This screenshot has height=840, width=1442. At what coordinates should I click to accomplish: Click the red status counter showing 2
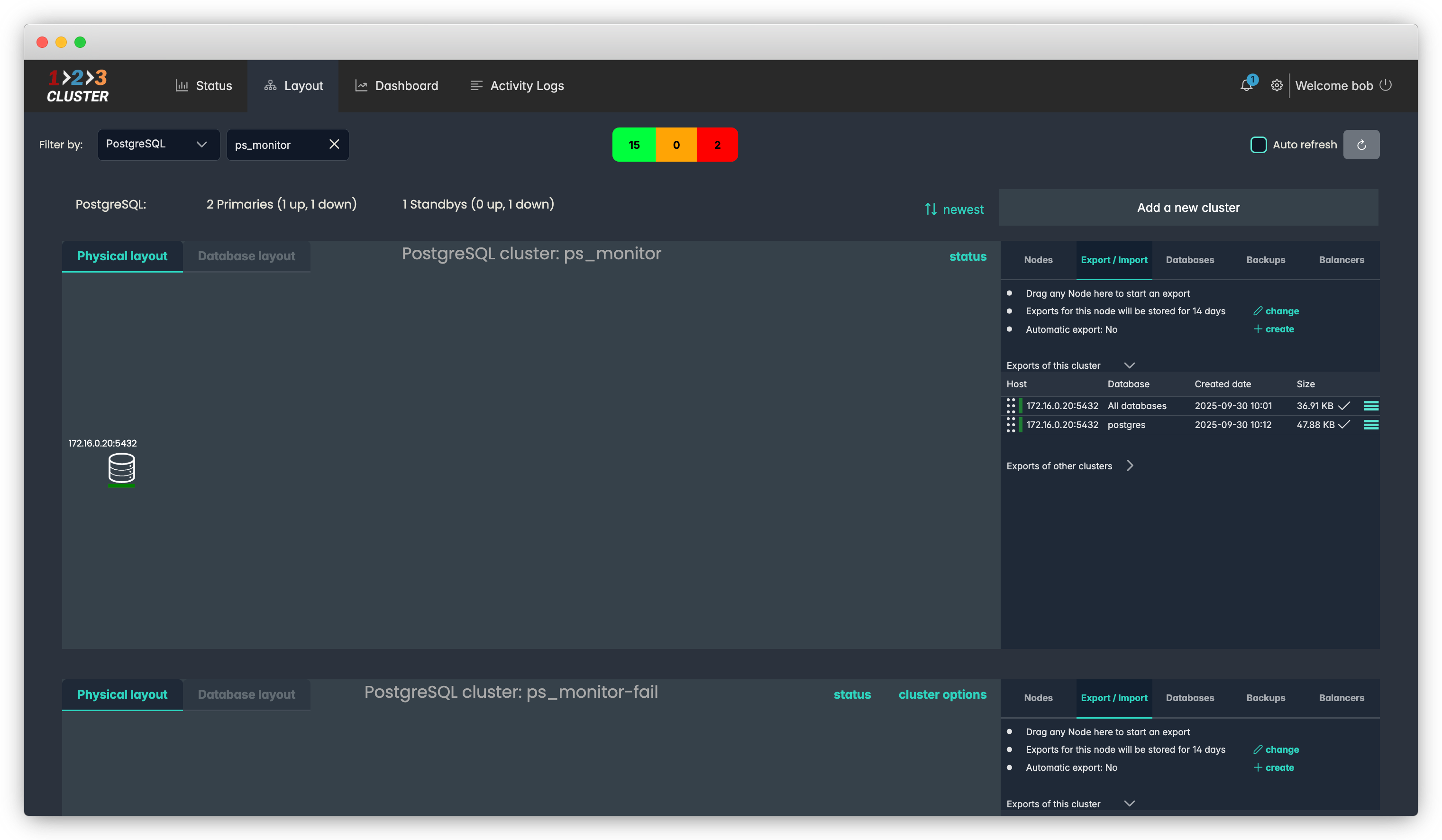pyautogui.click(x=717, y=145)
